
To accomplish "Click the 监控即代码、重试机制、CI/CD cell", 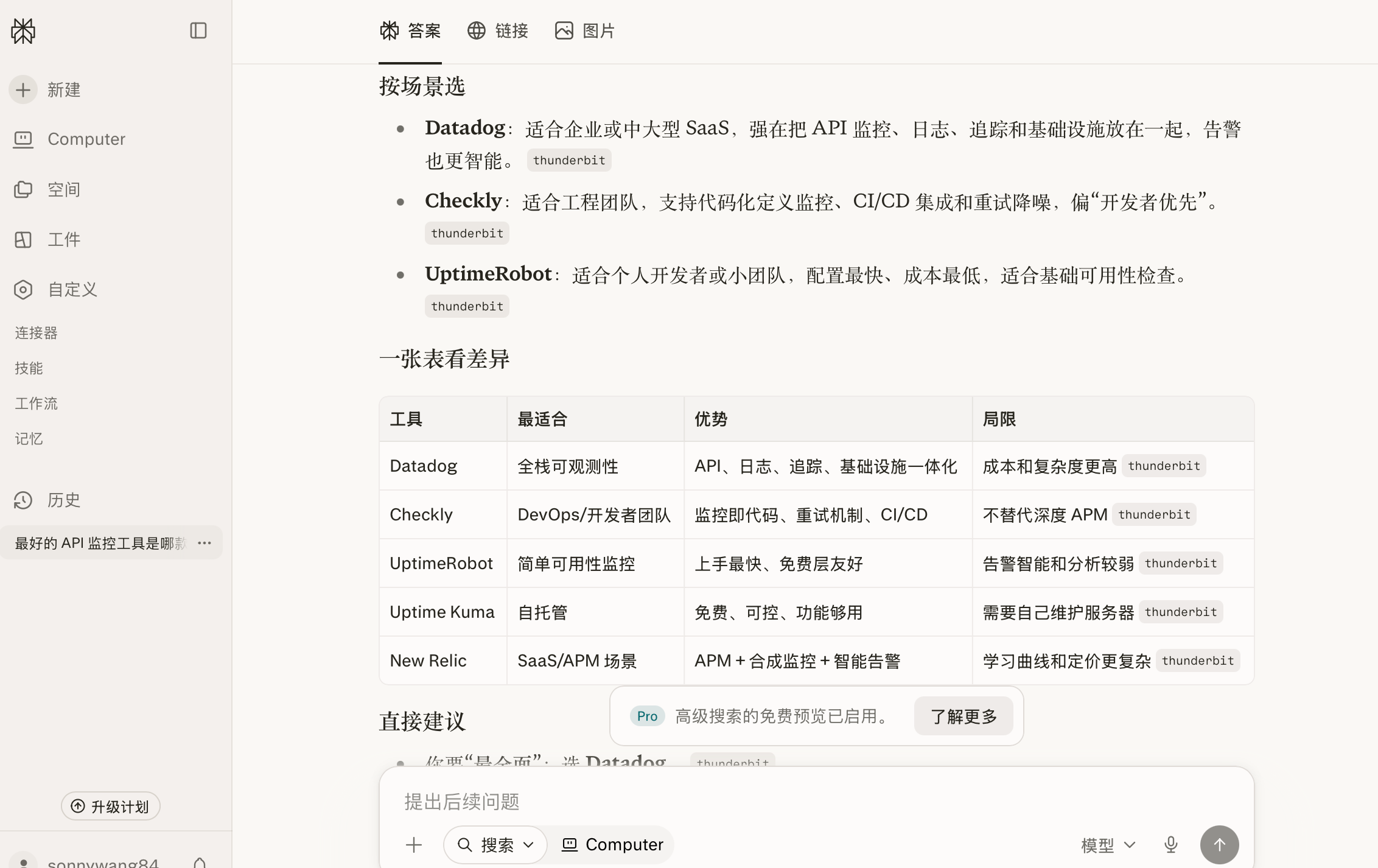I will point(828,515).
